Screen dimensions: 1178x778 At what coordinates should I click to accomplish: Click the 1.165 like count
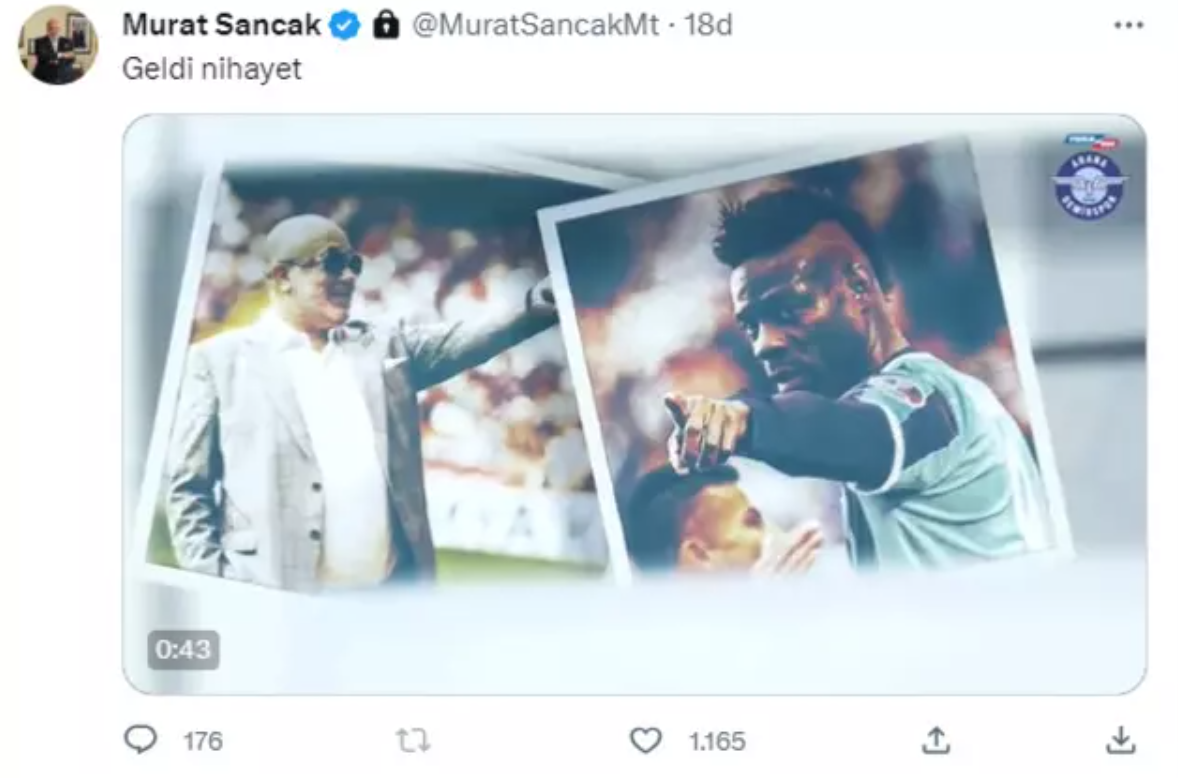pyautogui.click(x=717, y=741)
